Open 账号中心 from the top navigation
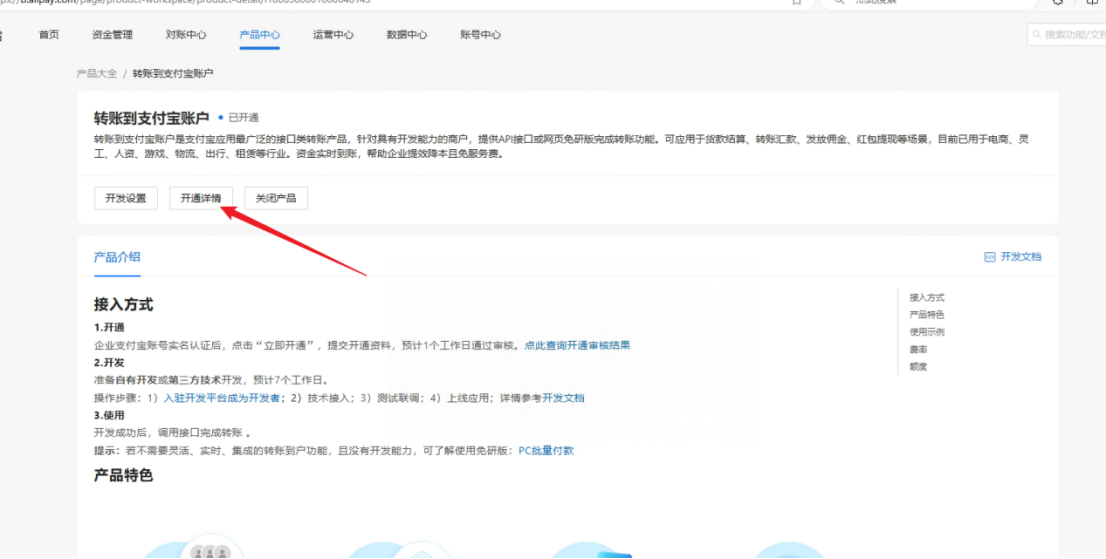Image resolution: width=1106 pixels, height=559 pixels. 480,35
